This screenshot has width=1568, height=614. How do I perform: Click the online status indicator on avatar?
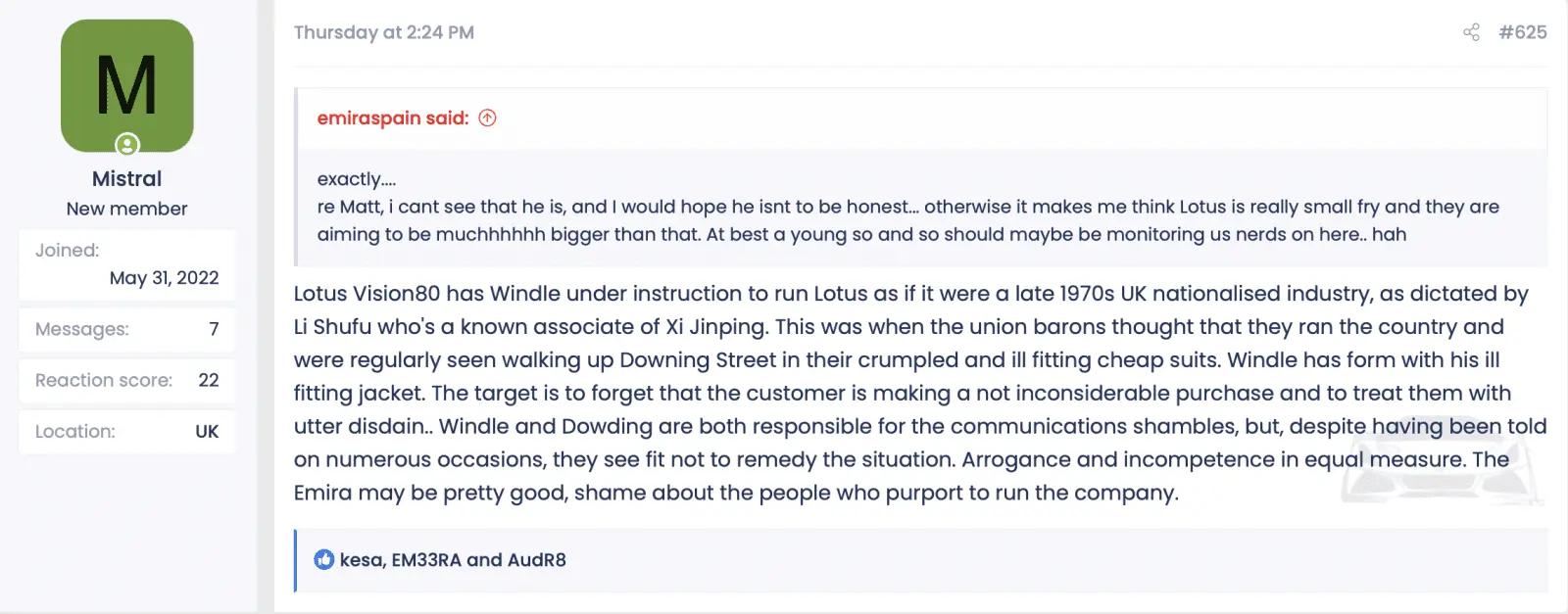tap(127, 145)
